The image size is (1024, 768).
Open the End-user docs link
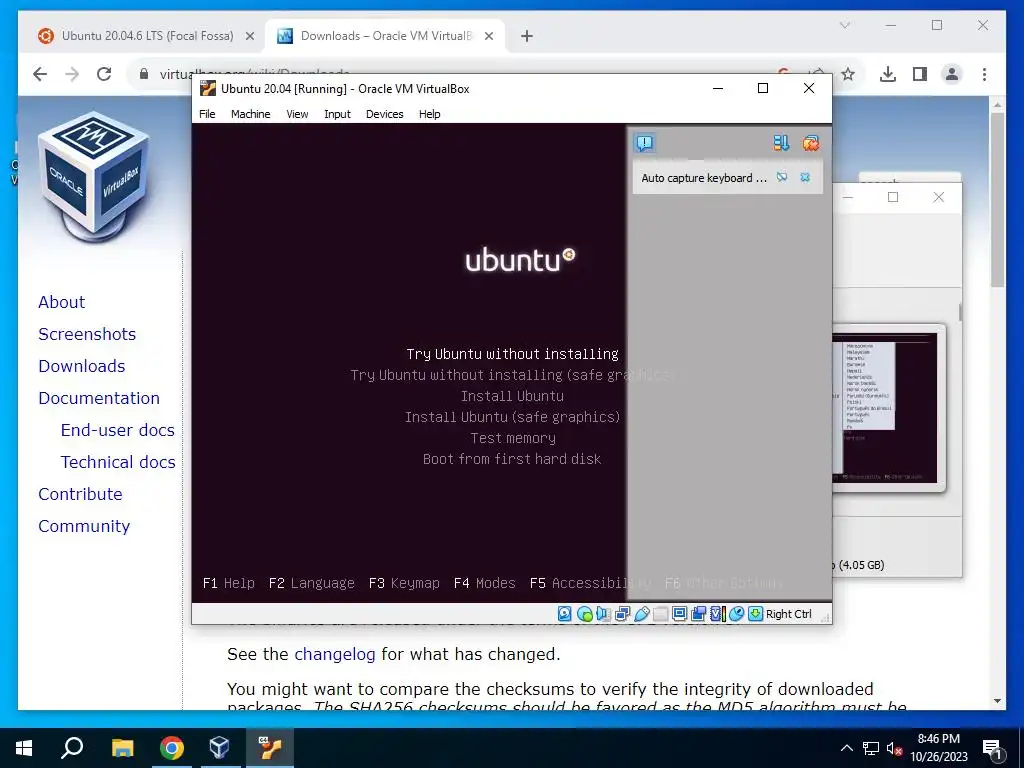118,430
